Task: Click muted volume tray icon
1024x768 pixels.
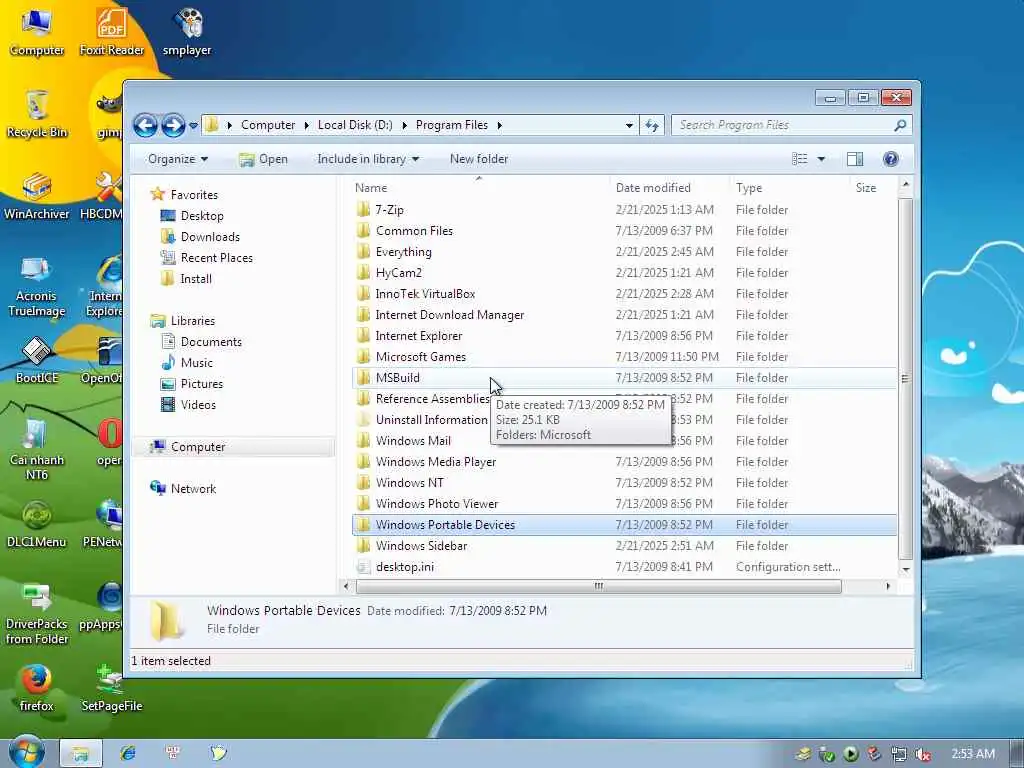Action: pos(923,754)
